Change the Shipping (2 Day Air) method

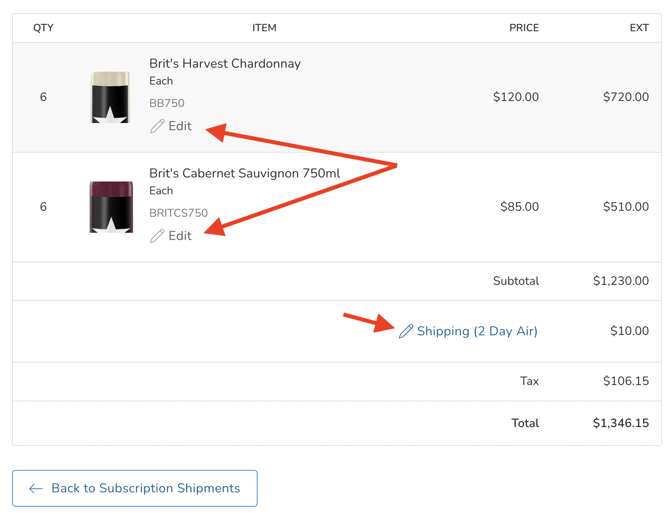(477, 332)
